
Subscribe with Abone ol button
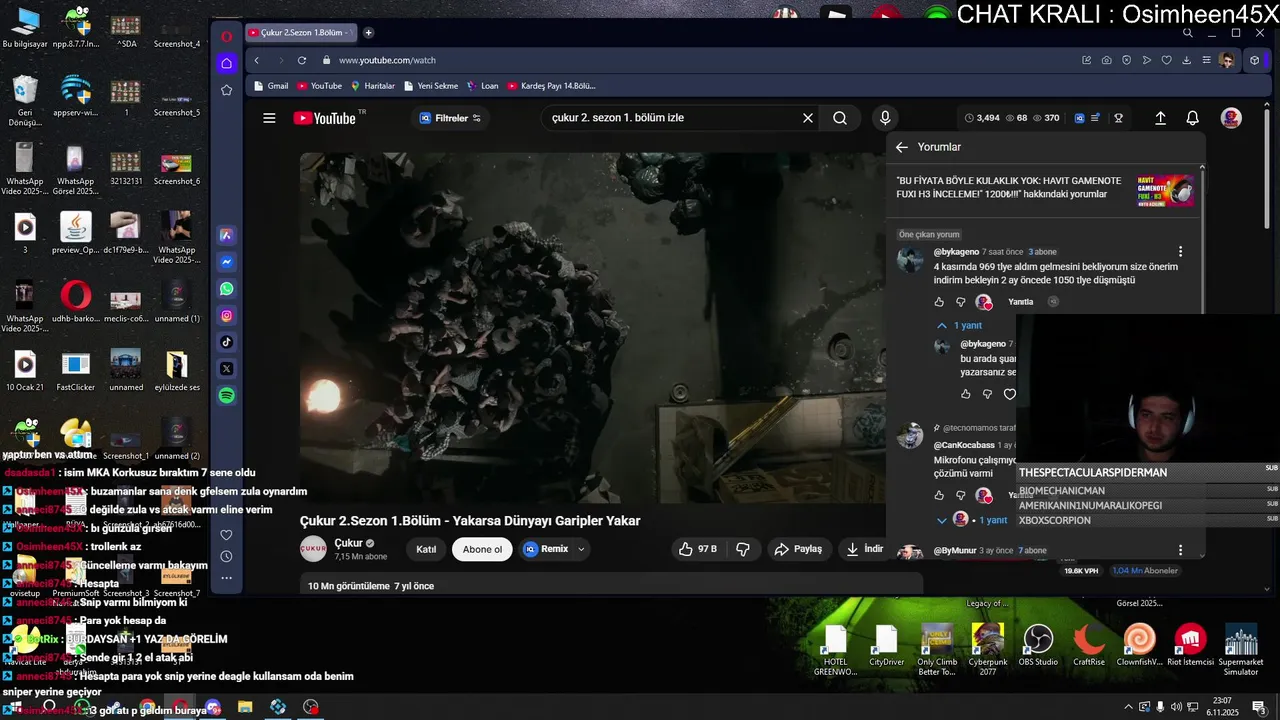482,549
